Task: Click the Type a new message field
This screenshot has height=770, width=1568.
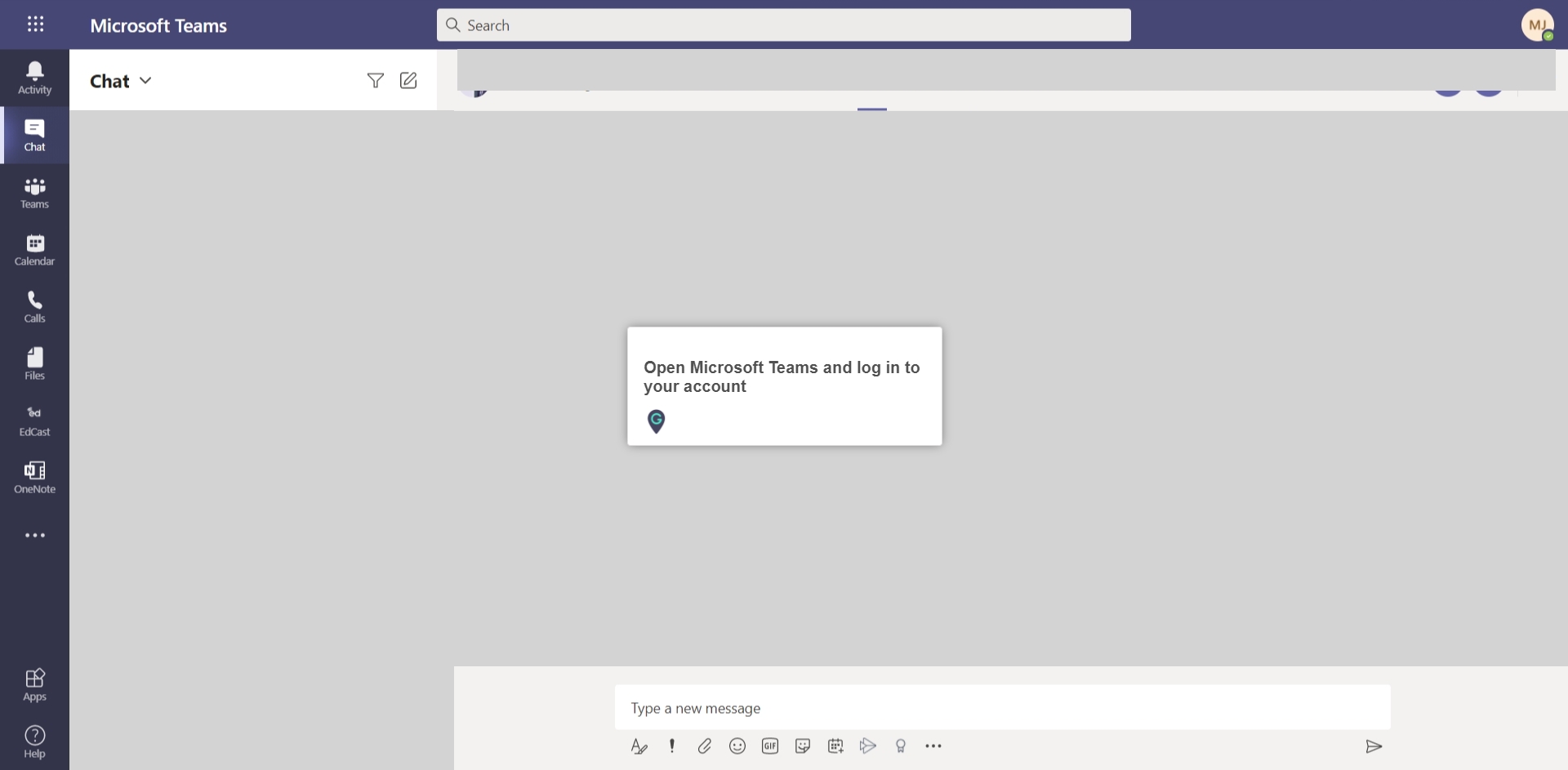Action: [x=1002, y=708]
